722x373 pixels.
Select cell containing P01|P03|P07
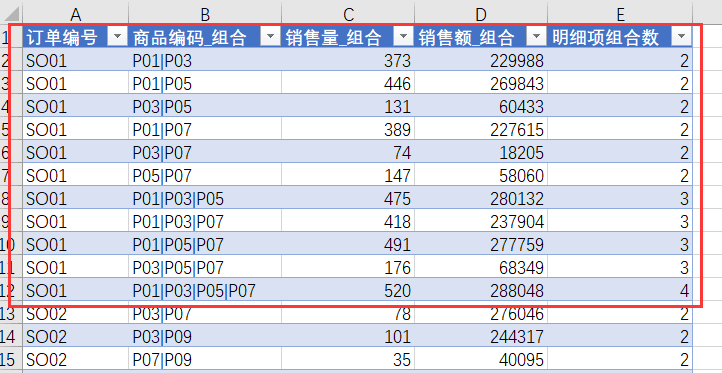pyautogui.click(x=205, y=221)
